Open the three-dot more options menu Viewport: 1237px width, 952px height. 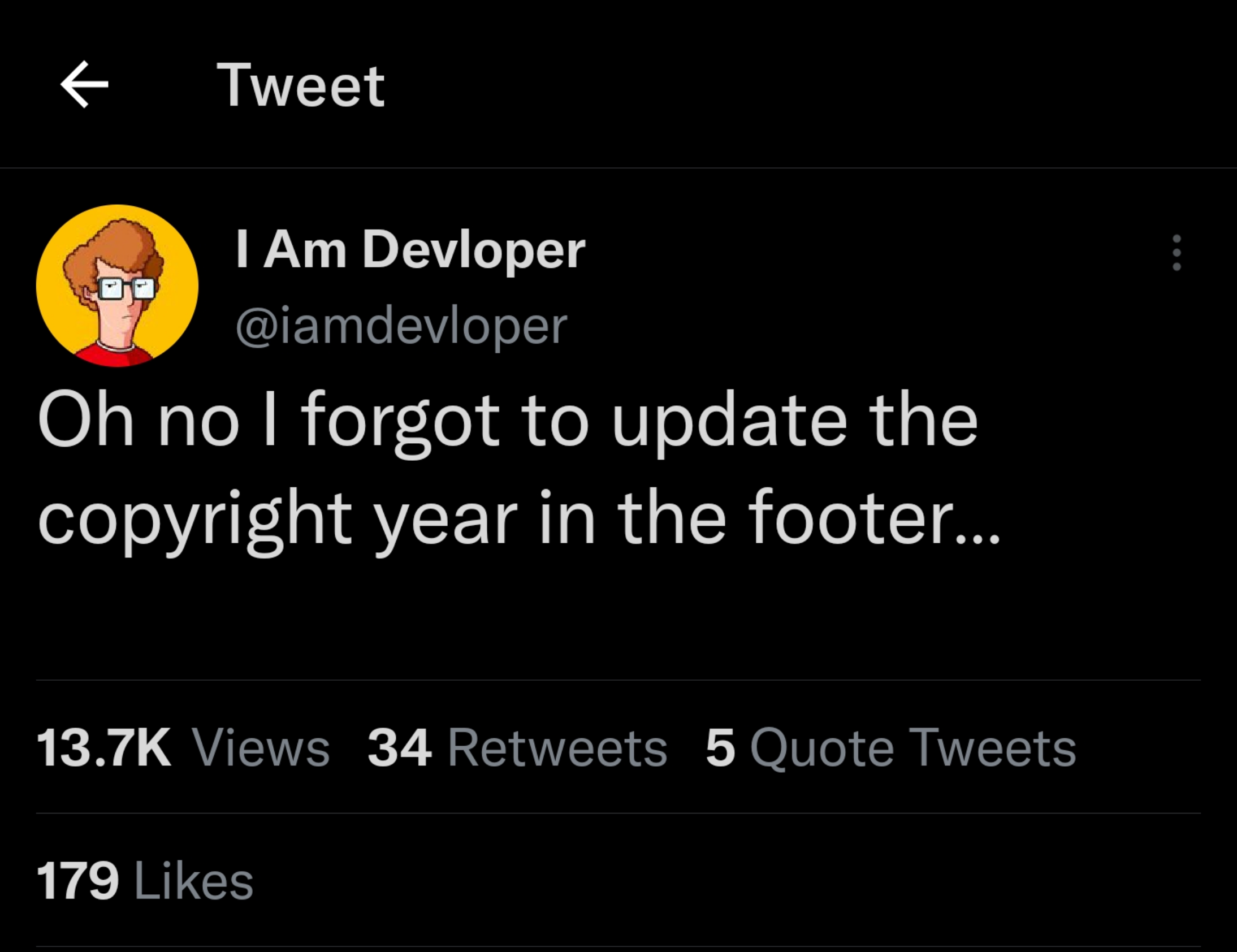pyautogui.click(x=1176, y=253)
